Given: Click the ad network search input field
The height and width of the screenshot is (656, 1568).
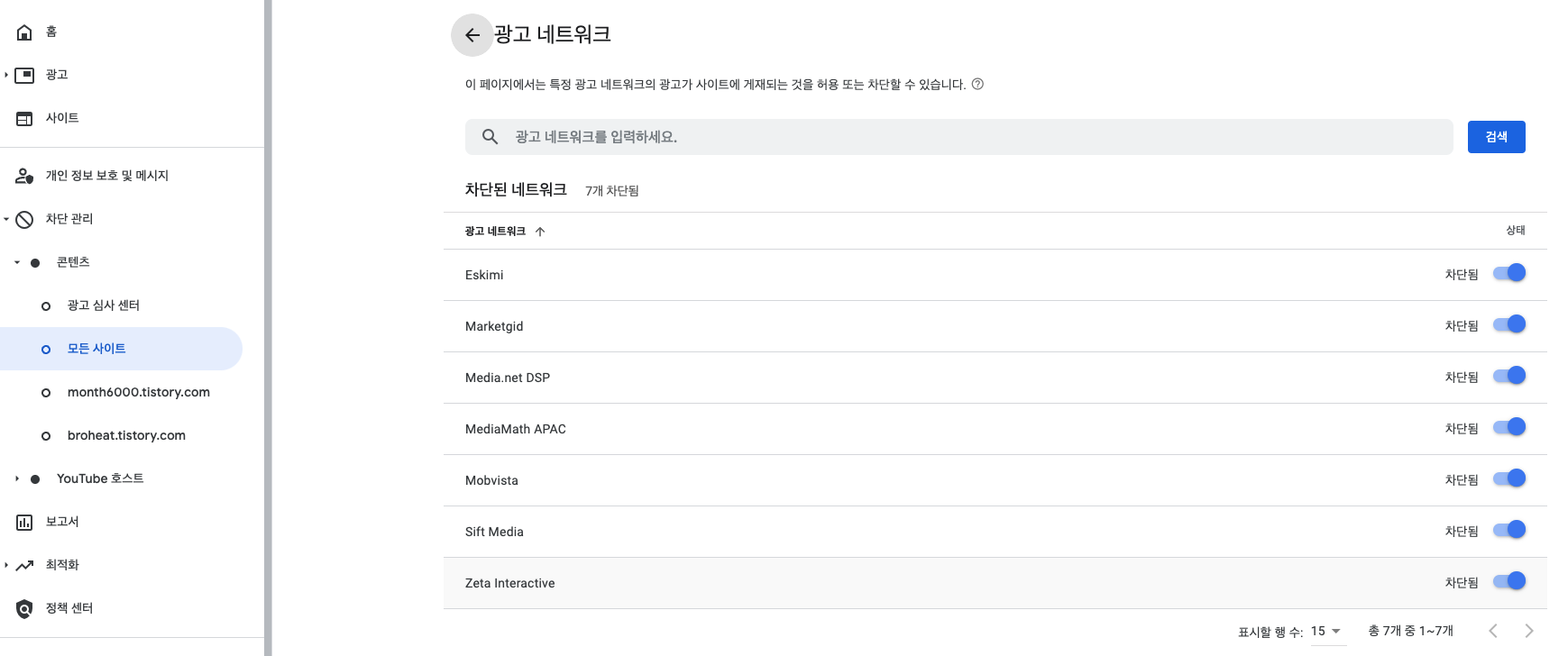Looking at the screenshot, I should [x=958, y=137].
